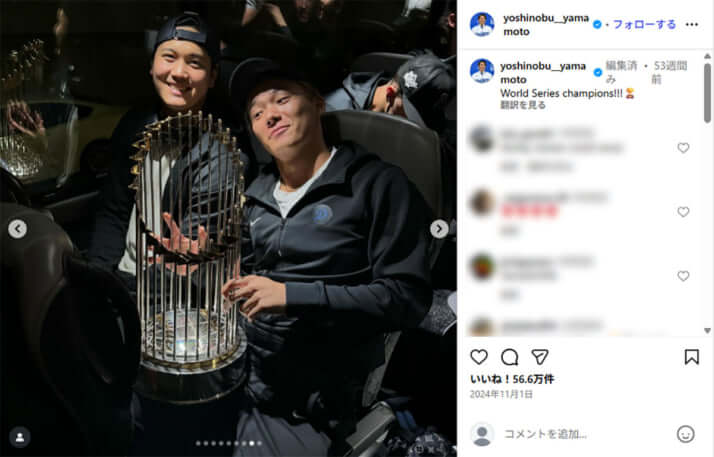Click the comments scrollbar down arrow
The image size is (714, 457).
[707, 330]
